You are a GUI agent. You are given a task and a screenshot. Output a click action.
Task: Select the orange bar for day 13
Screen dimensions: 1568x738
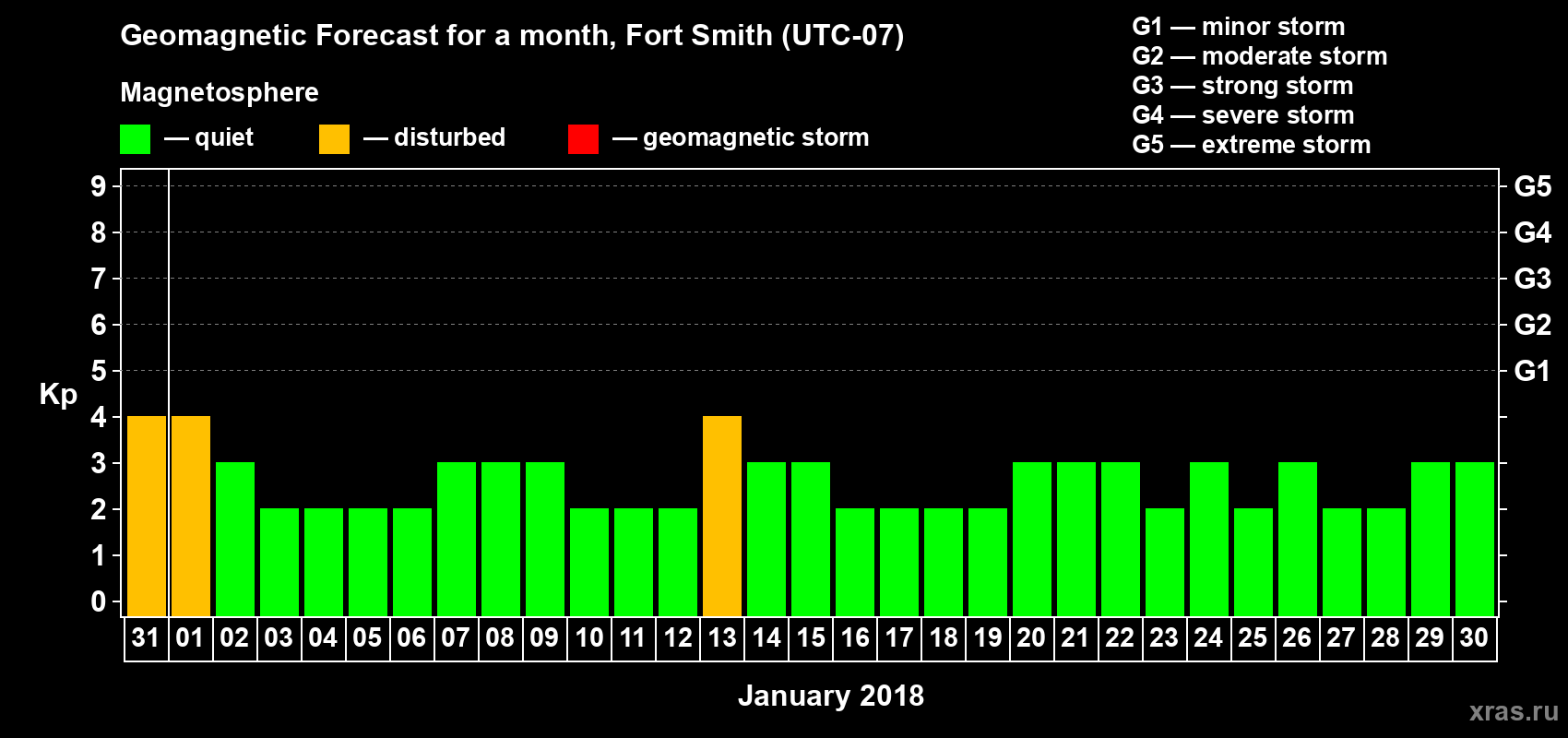722,517
